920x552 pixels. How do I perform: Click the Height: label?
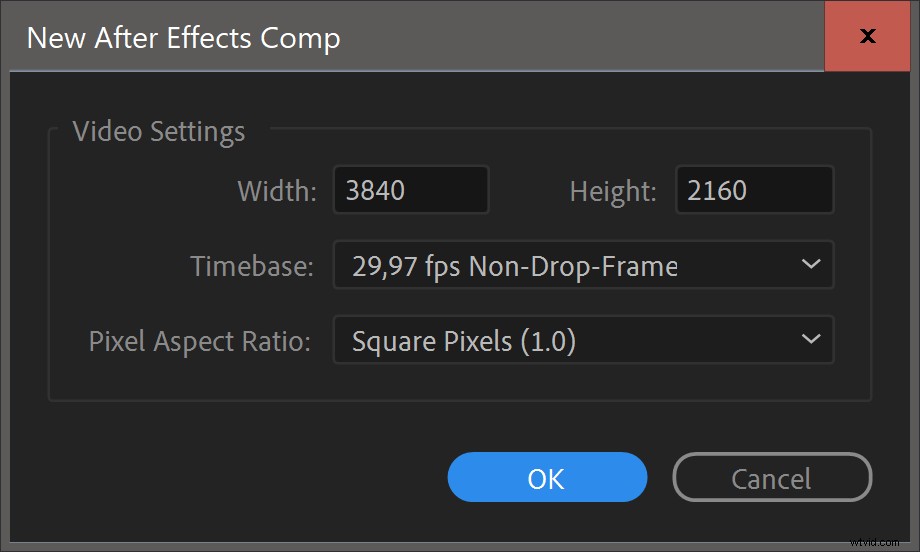pyautogui.click(x=613, y=192)
